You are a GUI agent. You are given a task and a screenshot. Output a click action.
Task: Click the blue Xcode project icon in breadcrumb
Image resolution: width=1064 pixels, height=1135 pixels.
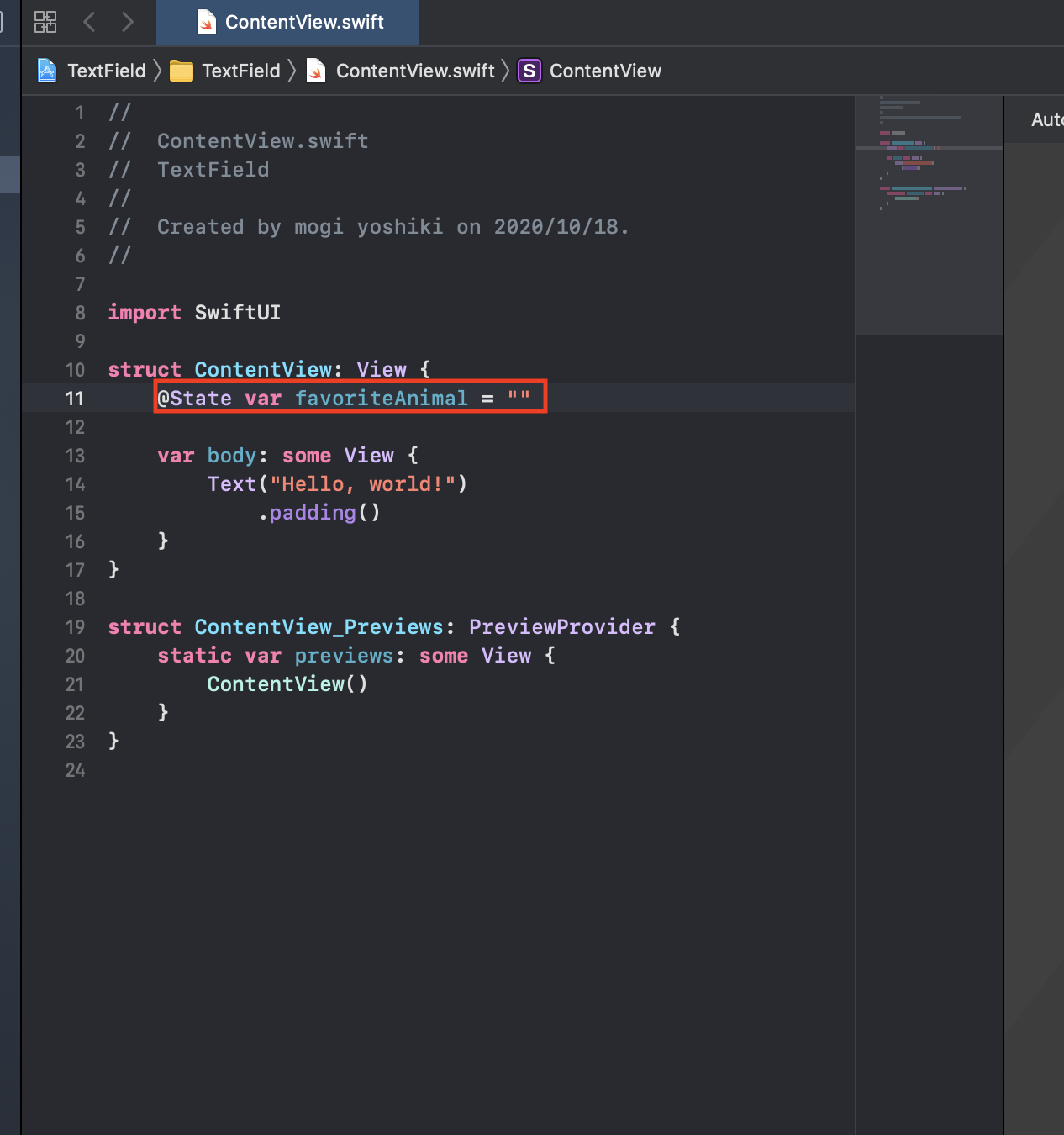[x=47, y=71]
